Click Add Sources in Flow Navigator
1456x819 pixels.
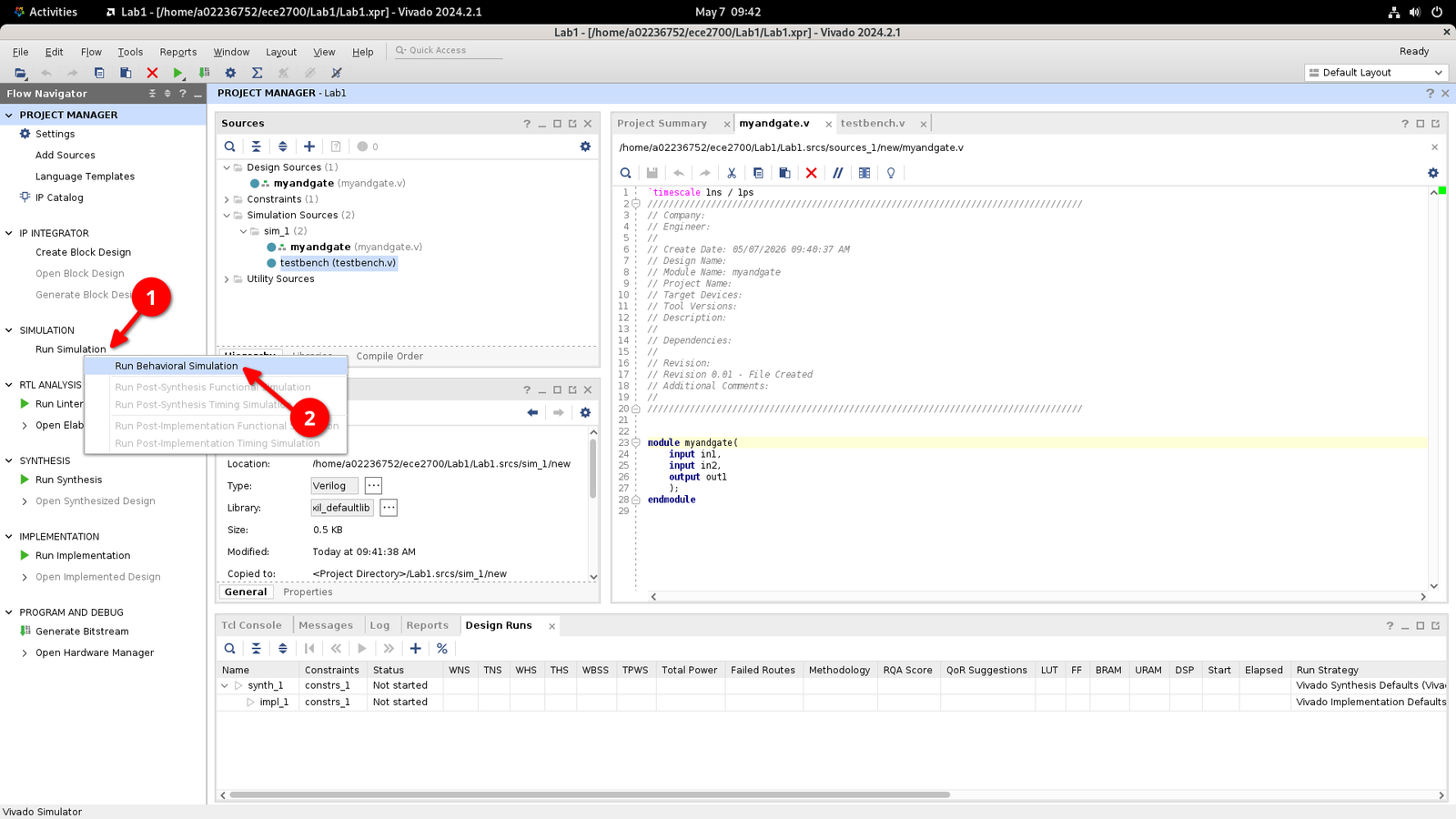(66, 156)
